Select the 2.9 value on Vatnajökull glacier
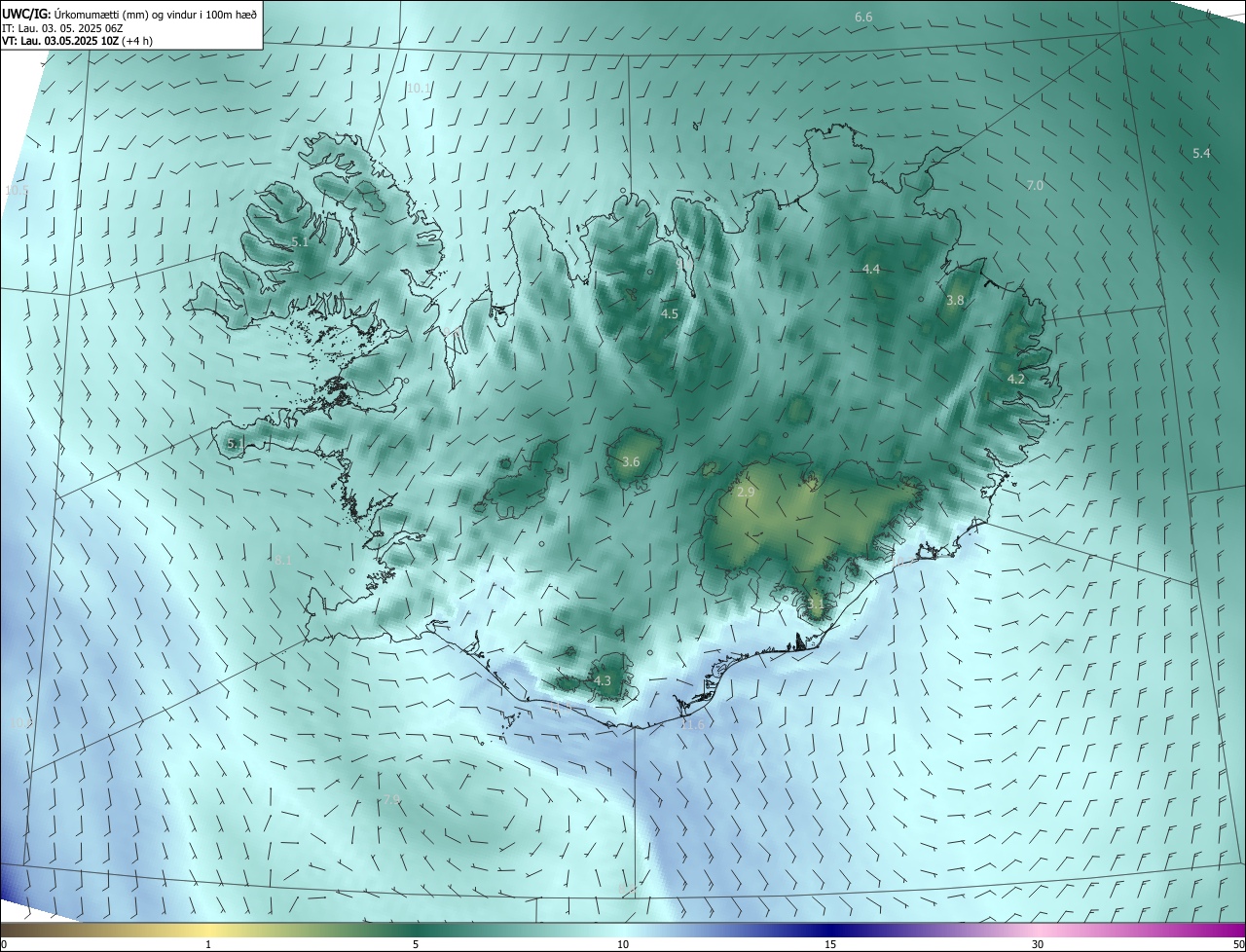The height and width of the screenshot is (952, 1246). pos(746,493)
